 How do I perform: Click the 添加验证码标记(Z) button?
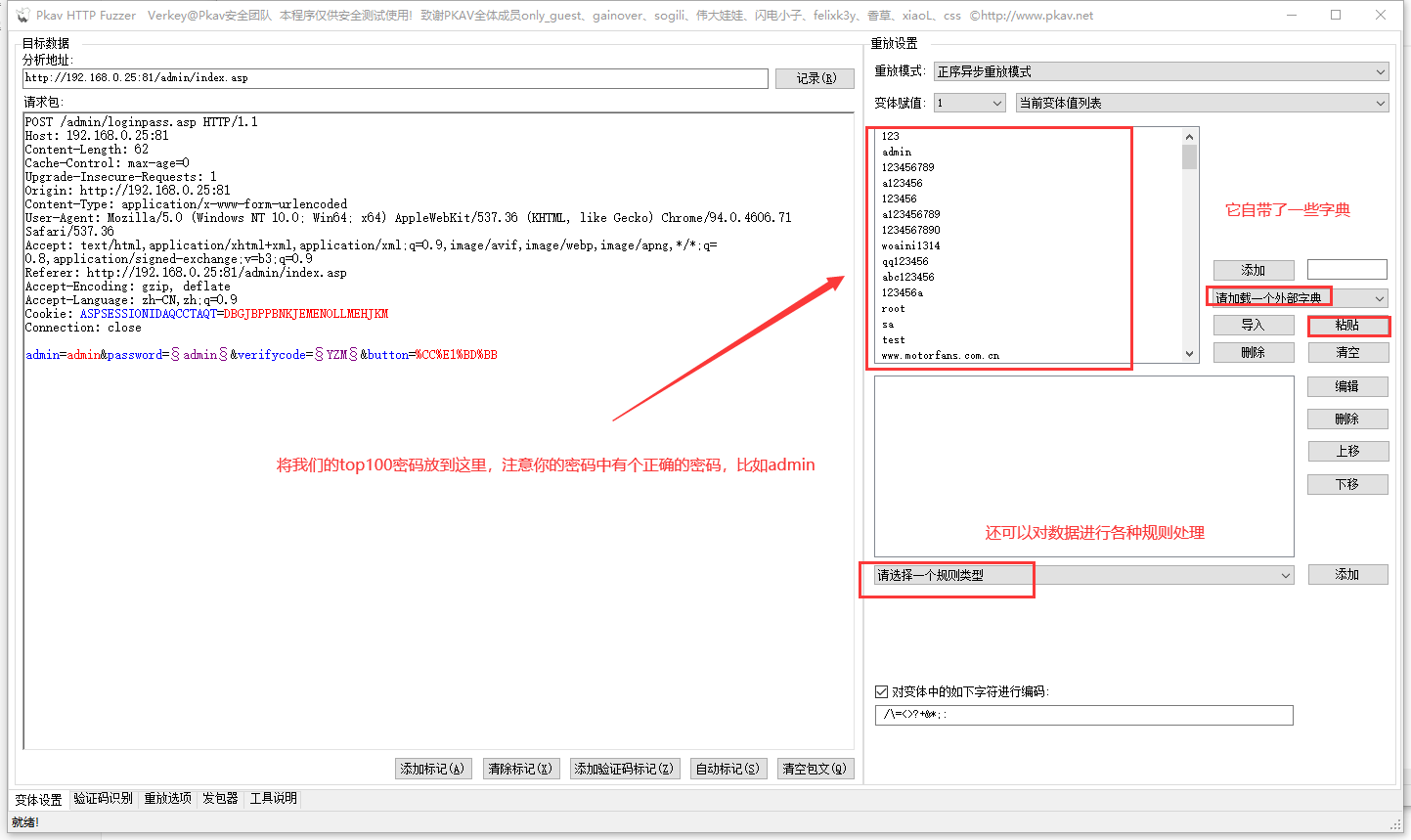[x=624, y=769]
